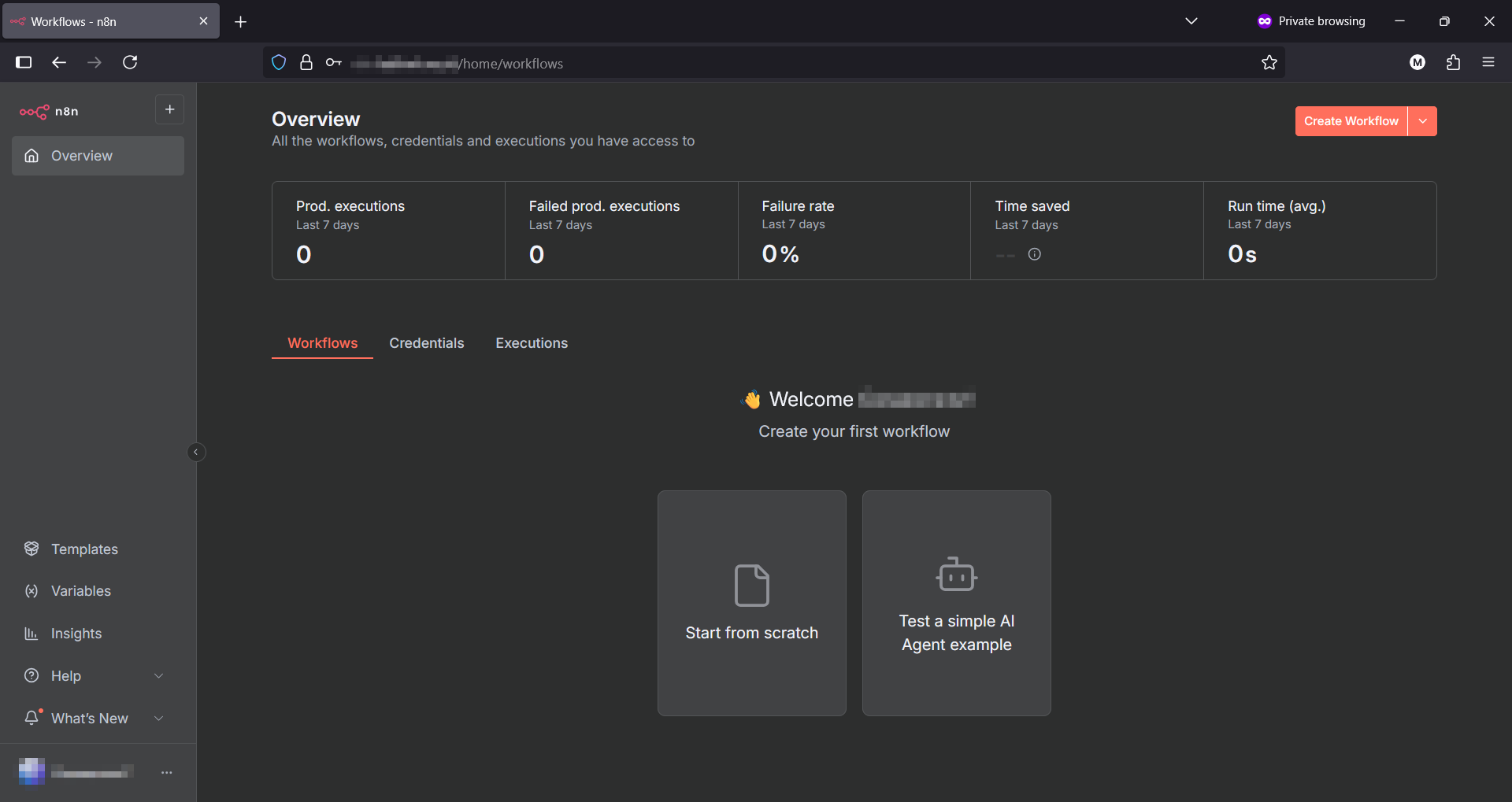Switch to the Executions tab
This screenshot has height=802, width=1512.
532,343
